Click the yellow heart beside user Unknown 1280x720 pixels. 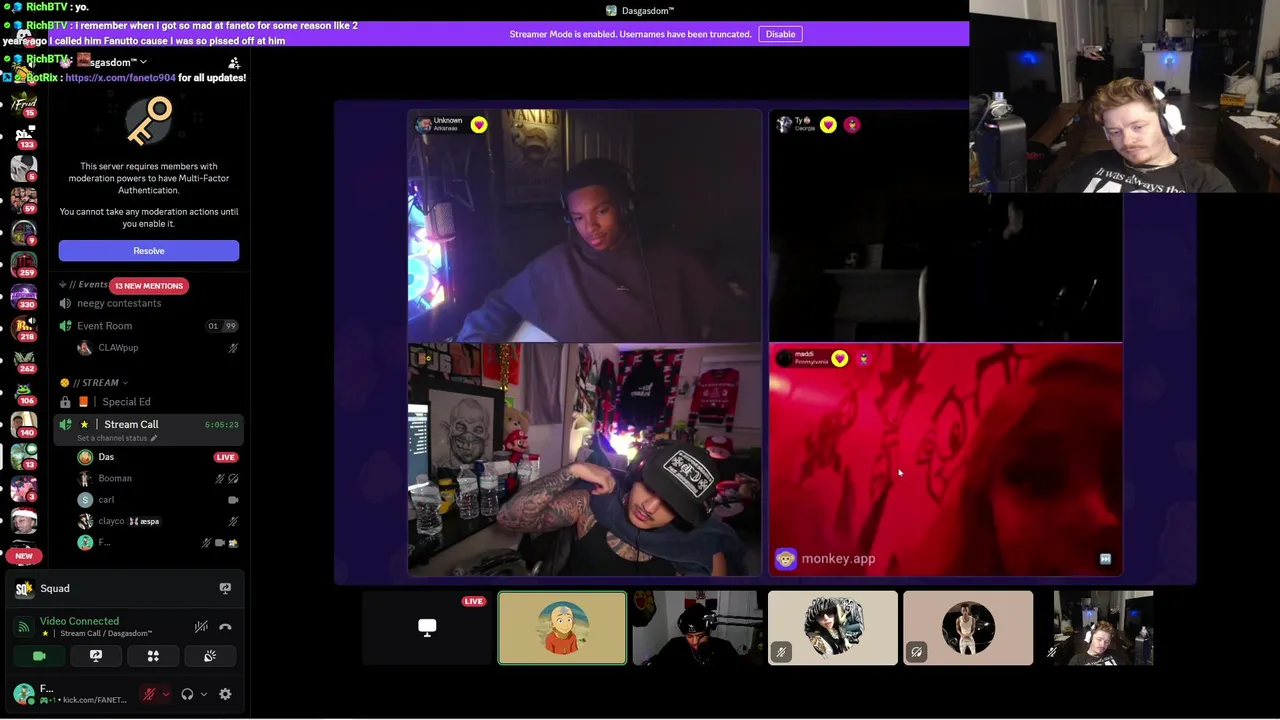479,125
